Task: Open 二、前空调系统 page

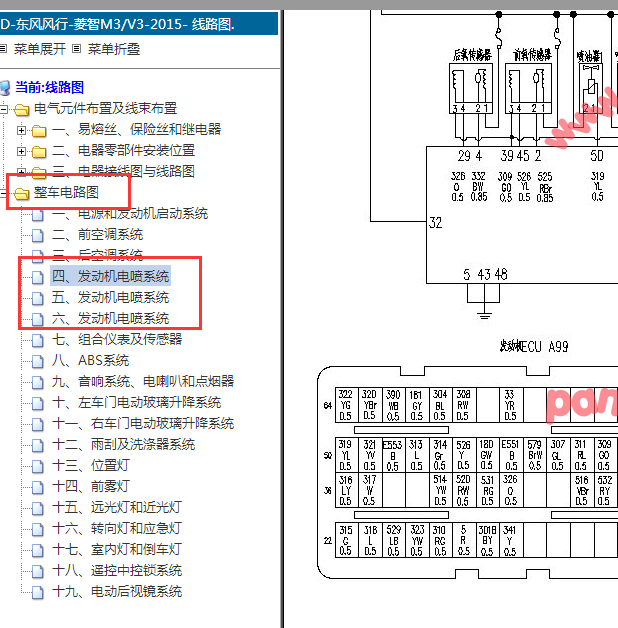Action: click(97, 235)
